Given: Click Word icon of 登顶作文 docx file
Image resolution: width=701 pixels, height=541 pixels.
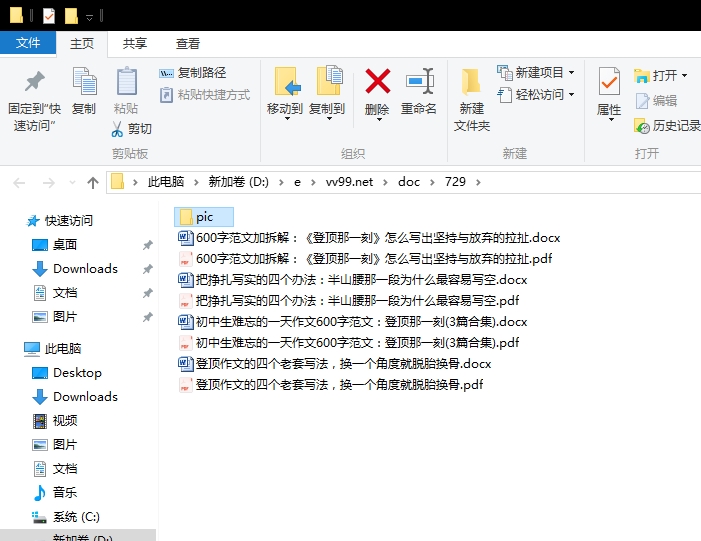Looking at the screenshot, I should (186, 363).
